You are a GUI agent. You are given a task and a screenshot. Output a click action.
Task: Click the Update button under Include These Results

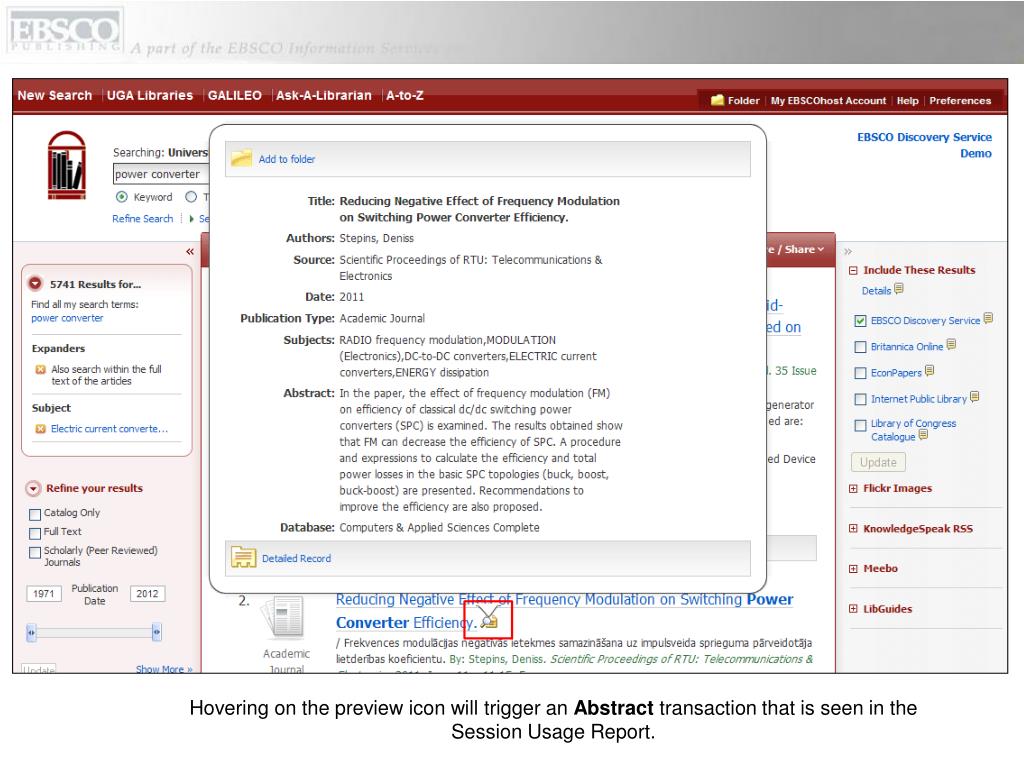(x=878, y=462)
